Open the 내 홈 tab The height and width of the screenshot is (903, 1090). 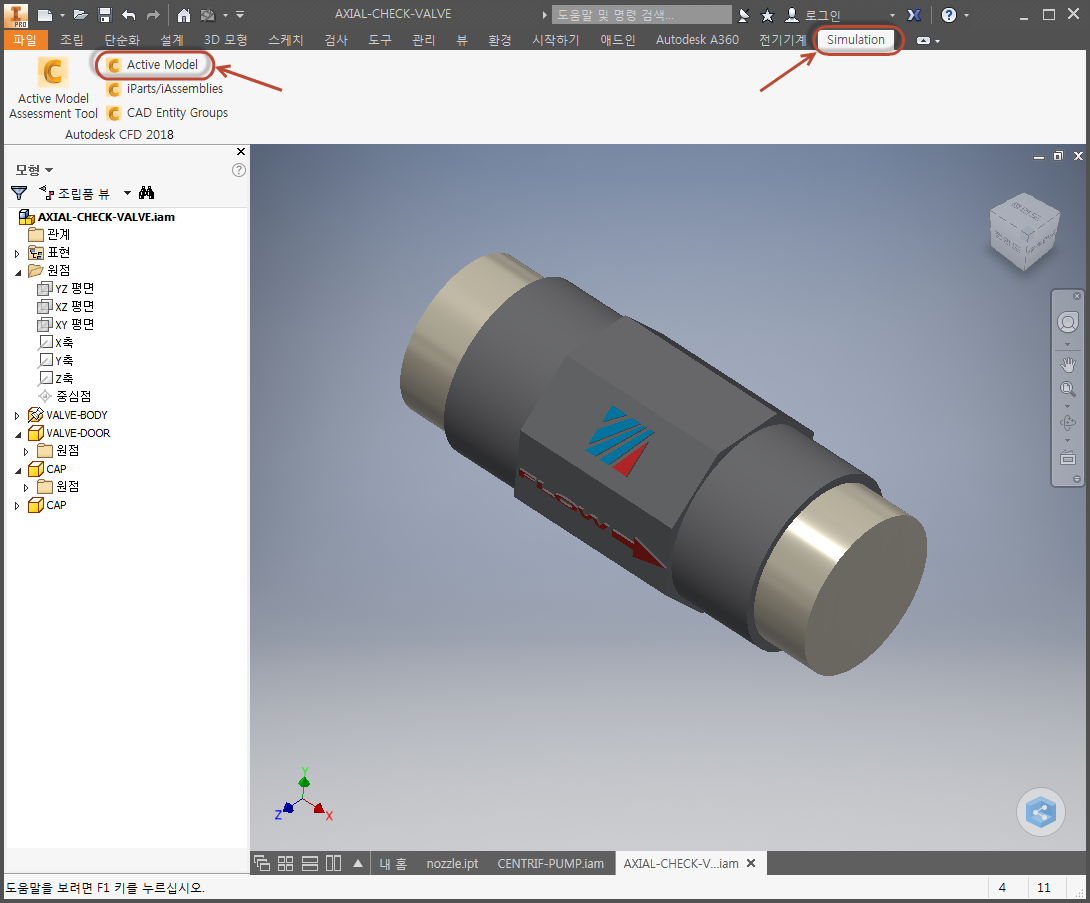(x=393, y=863)
